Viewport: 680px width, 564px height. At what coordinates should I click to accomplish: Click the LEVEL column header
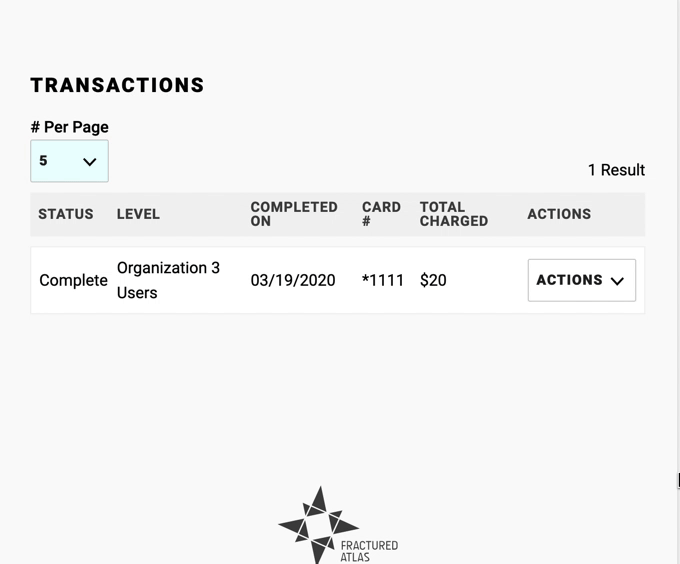(x=138, y=214)
